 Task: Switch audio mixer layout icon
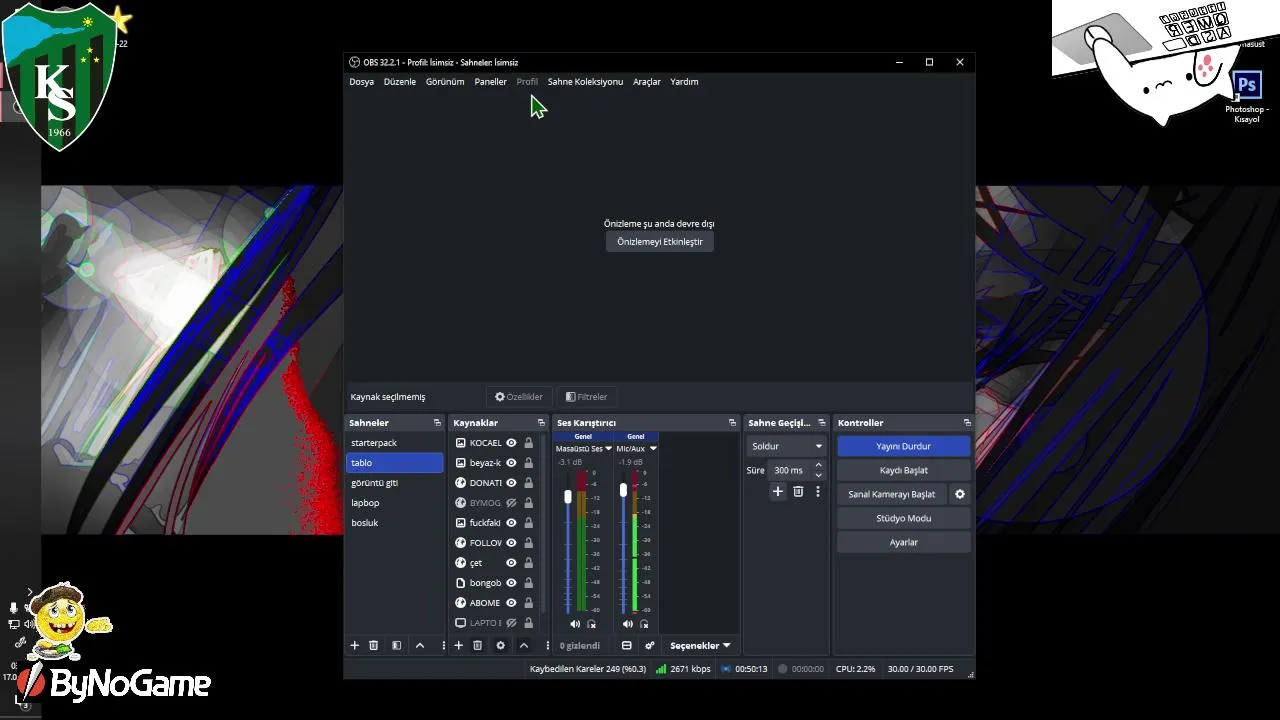click(627, 646)
